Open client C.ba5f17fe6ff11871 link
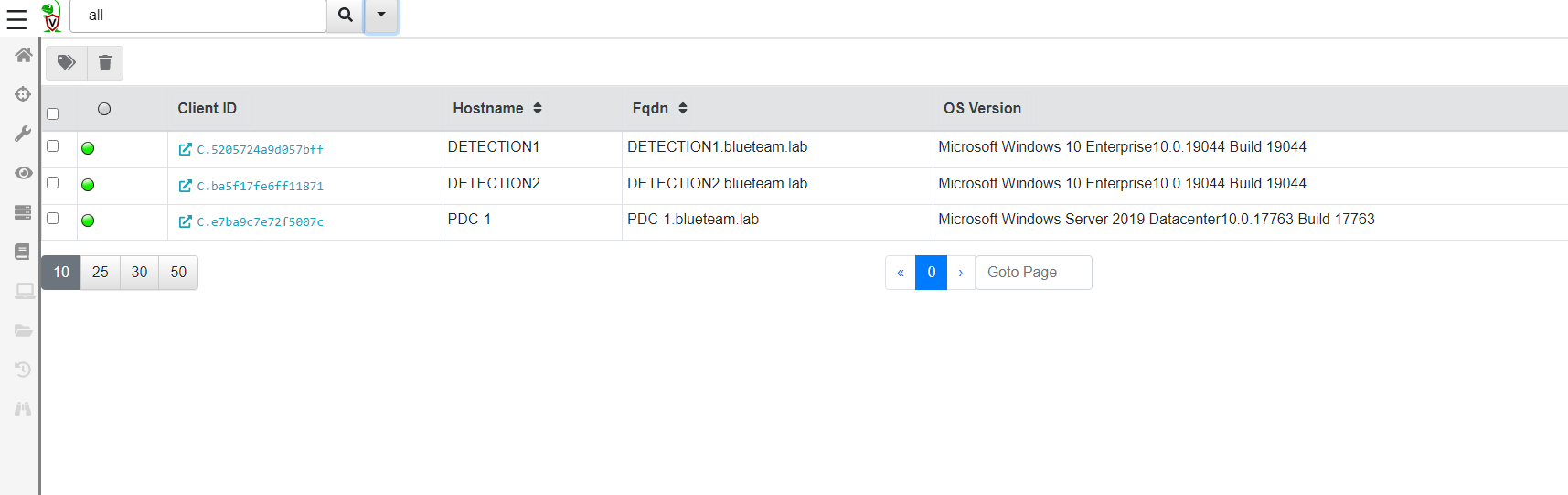The height and width of the screenshot is (495, 1568). [x=260, y=186]
